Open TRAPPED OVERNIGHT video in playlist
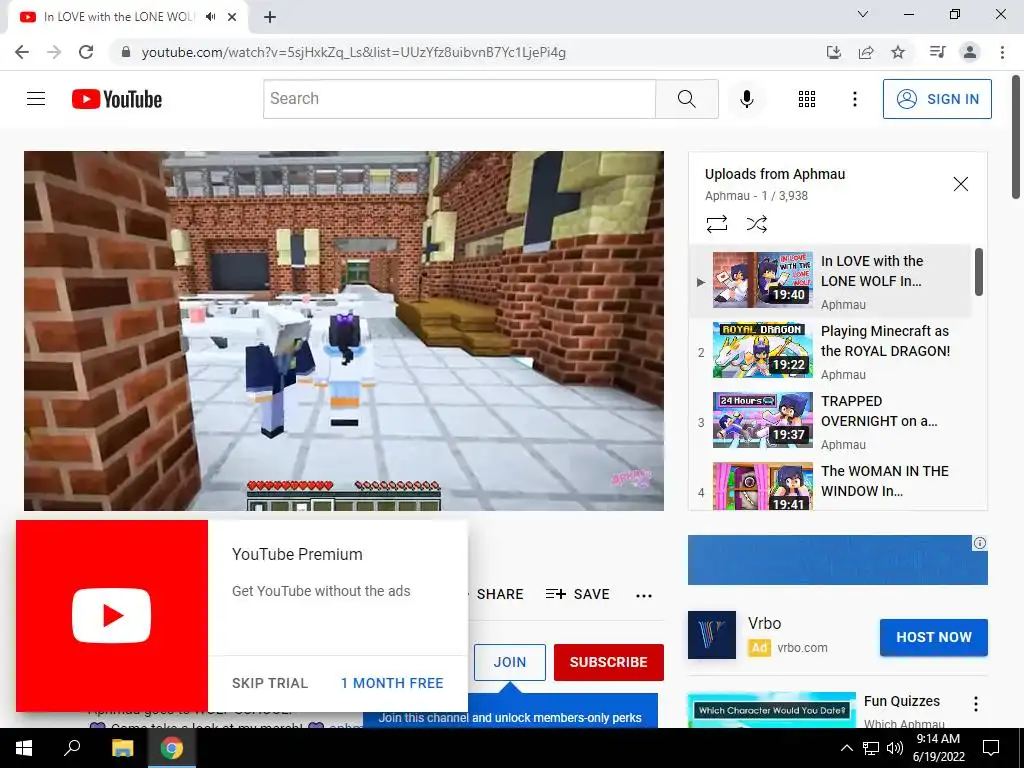The image size is (1024, 768). click(x=831, y=421)
